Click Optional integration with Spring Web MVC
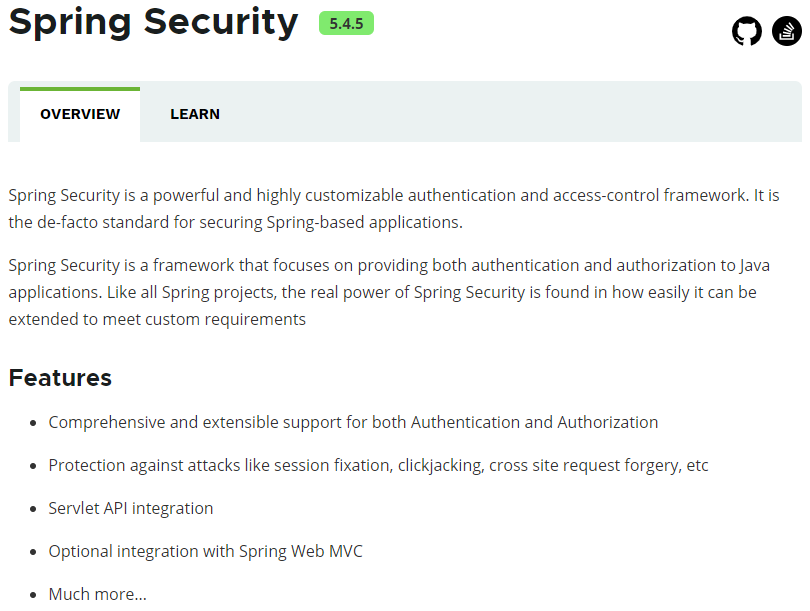 pos(205,551)
